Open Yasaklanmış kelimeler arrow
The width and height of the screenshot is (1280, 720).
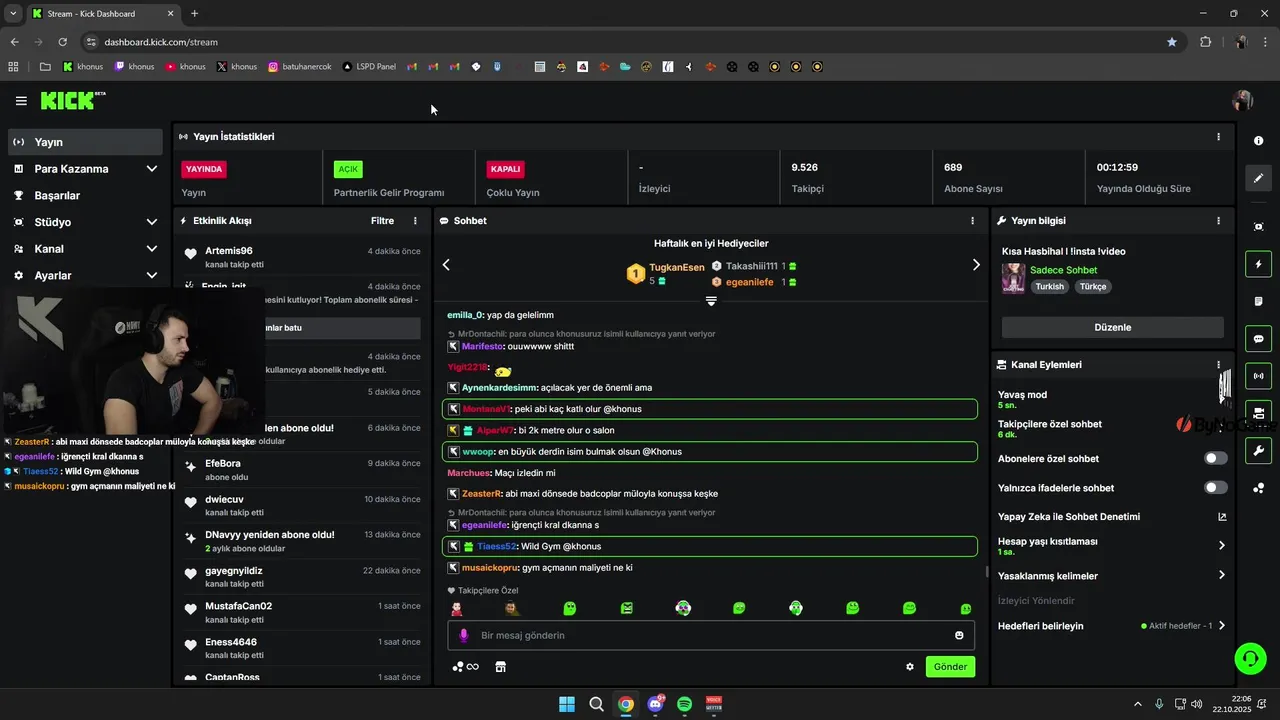[x=1221, y=575]
